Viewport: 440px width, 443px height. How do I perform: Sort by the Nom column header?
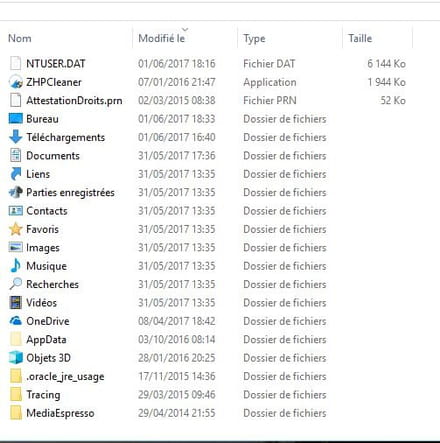[x=20, y=38]
